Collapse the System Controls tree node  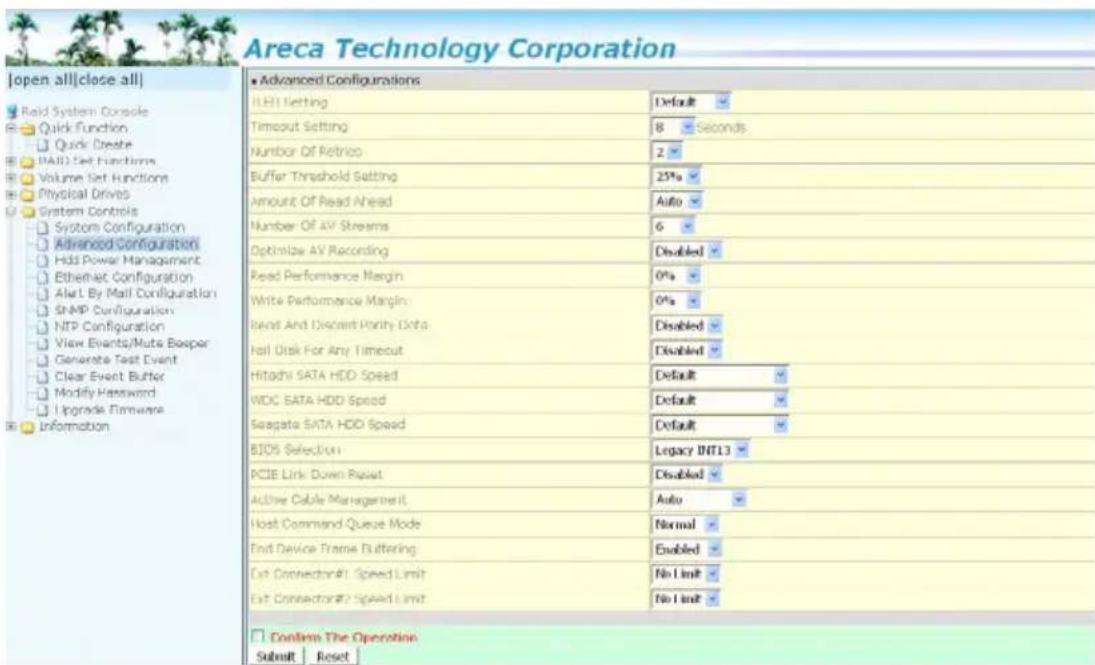point(11,211)
